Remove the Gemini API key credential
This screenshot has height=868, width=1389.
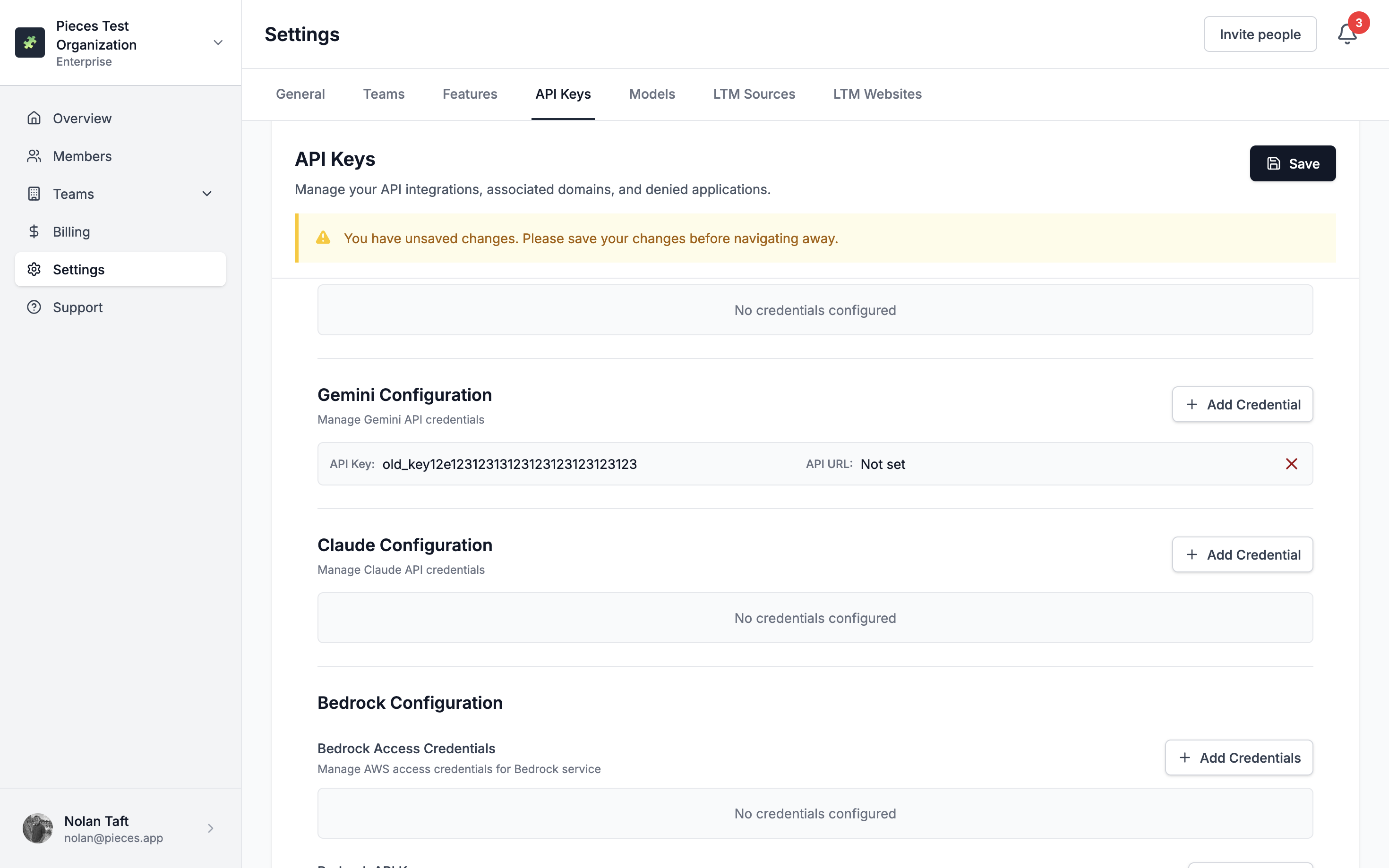(x=1291, y=464)
